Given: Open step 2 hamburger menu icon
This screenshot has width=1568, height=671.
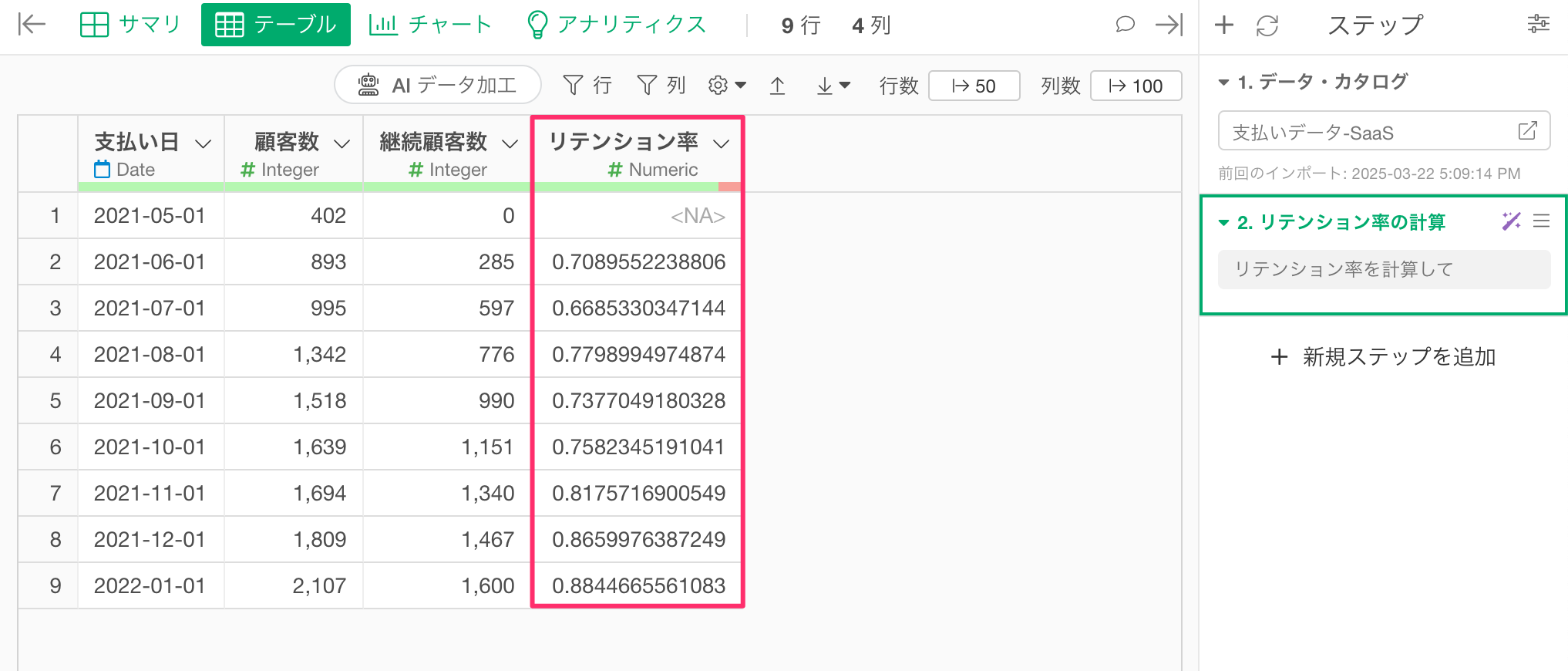Looking at the screenshot, I should (x=1541, y=221).
